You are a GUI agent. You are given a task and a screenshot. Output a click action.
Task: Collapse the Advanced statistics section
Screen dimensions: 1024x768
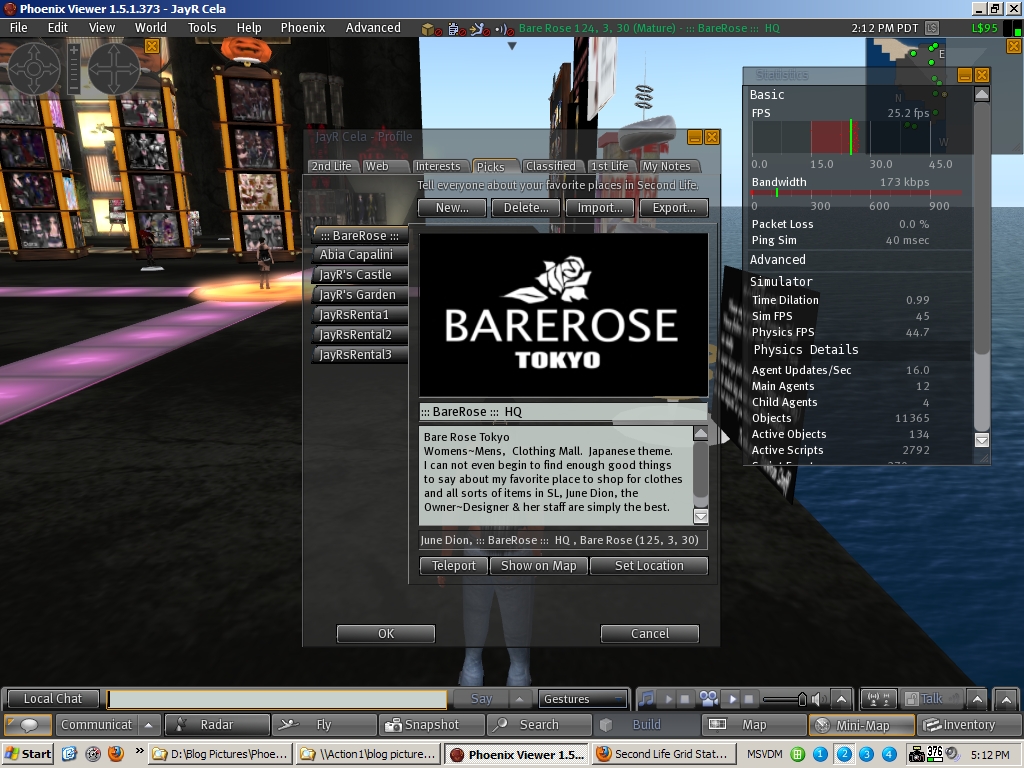point(778,259)
